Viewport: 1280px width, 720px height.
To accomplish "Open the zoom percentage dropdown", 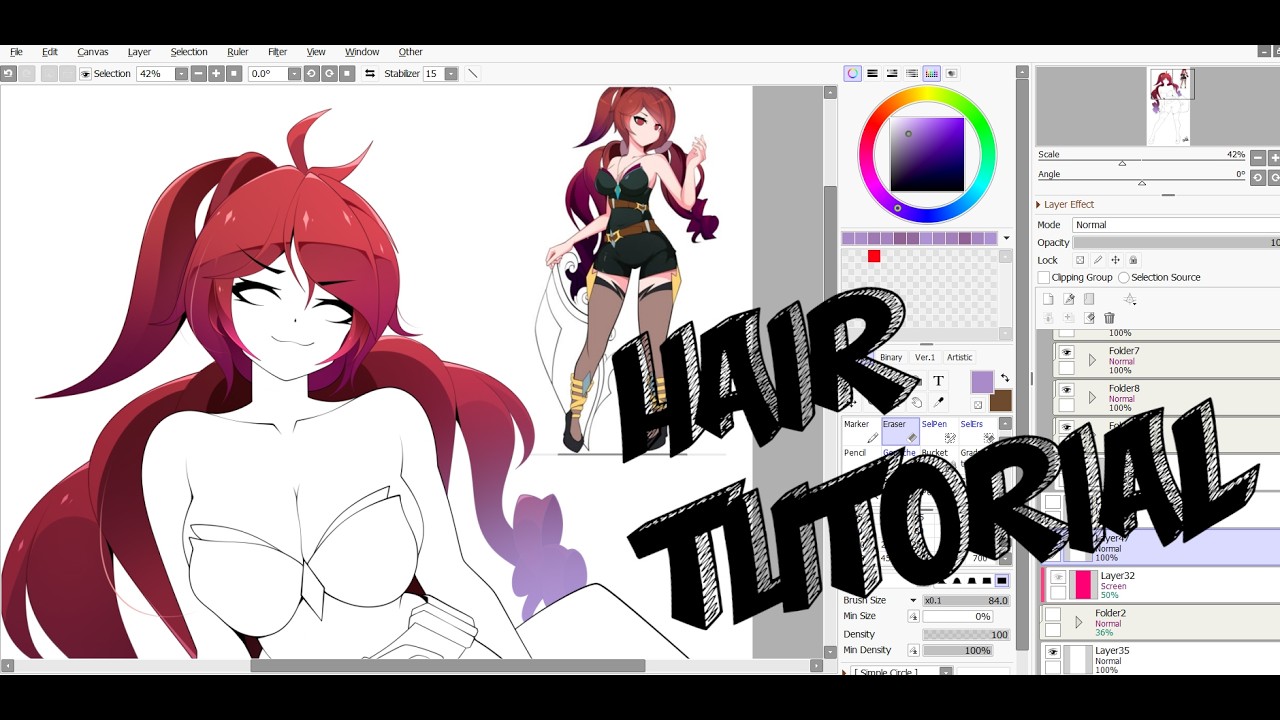I will coord(181,74).
